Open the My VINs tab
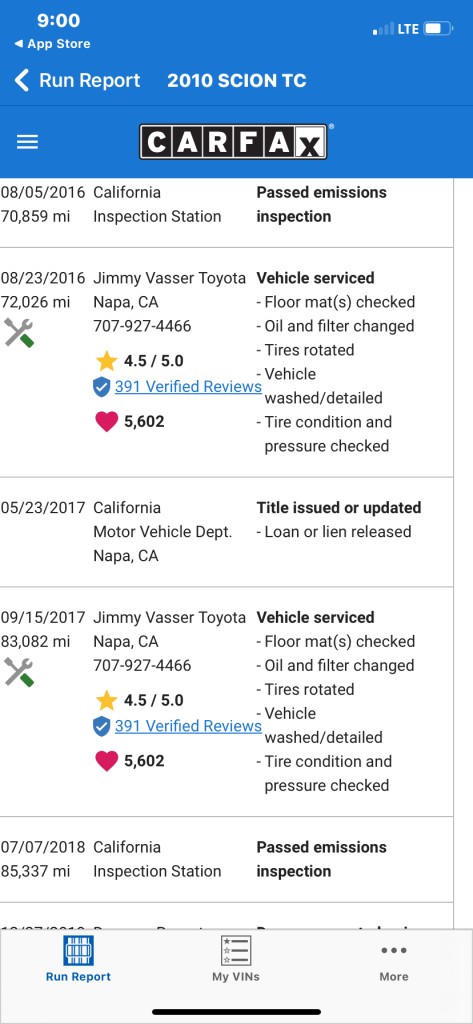The height and width of the screenshot is (1024, 473). click(236, 959)
